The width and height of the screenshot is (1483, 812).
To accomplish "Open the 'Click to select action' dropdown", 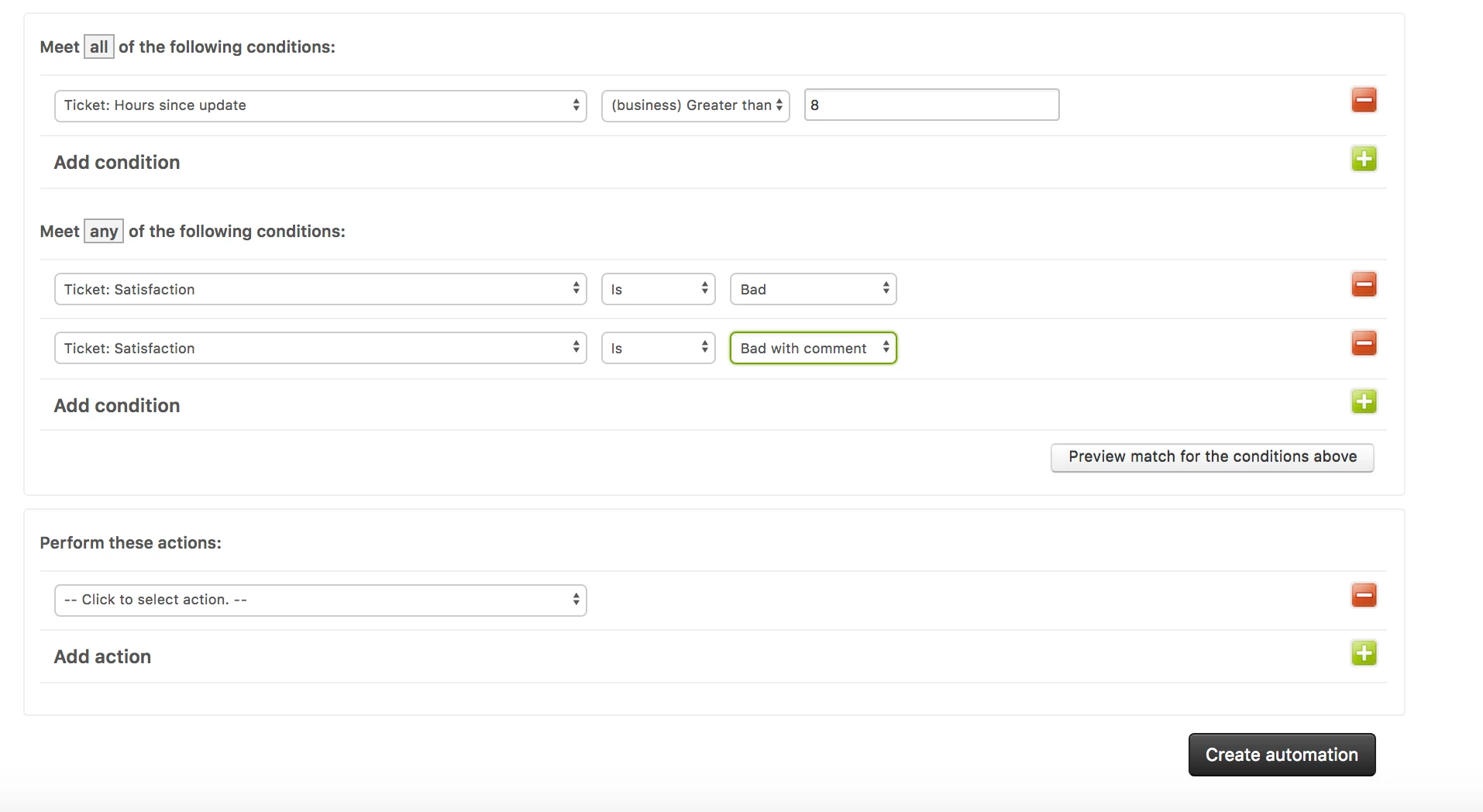I will click(320, 600).
